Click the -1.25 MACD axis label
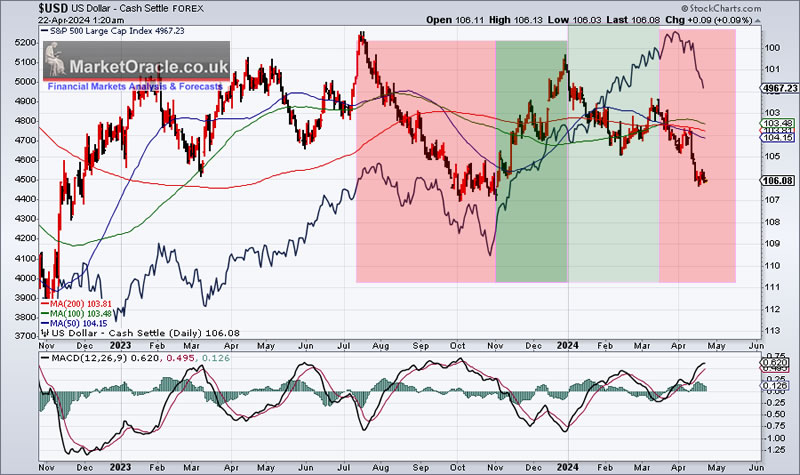 [775, 449]
